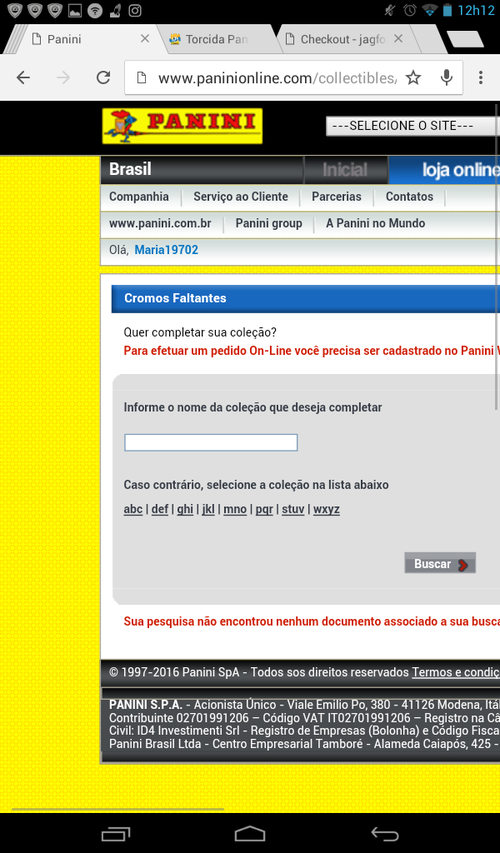Screen dimensions: 500x853
Task: Close the Panini tab
Action: click(x=145, y=39)
